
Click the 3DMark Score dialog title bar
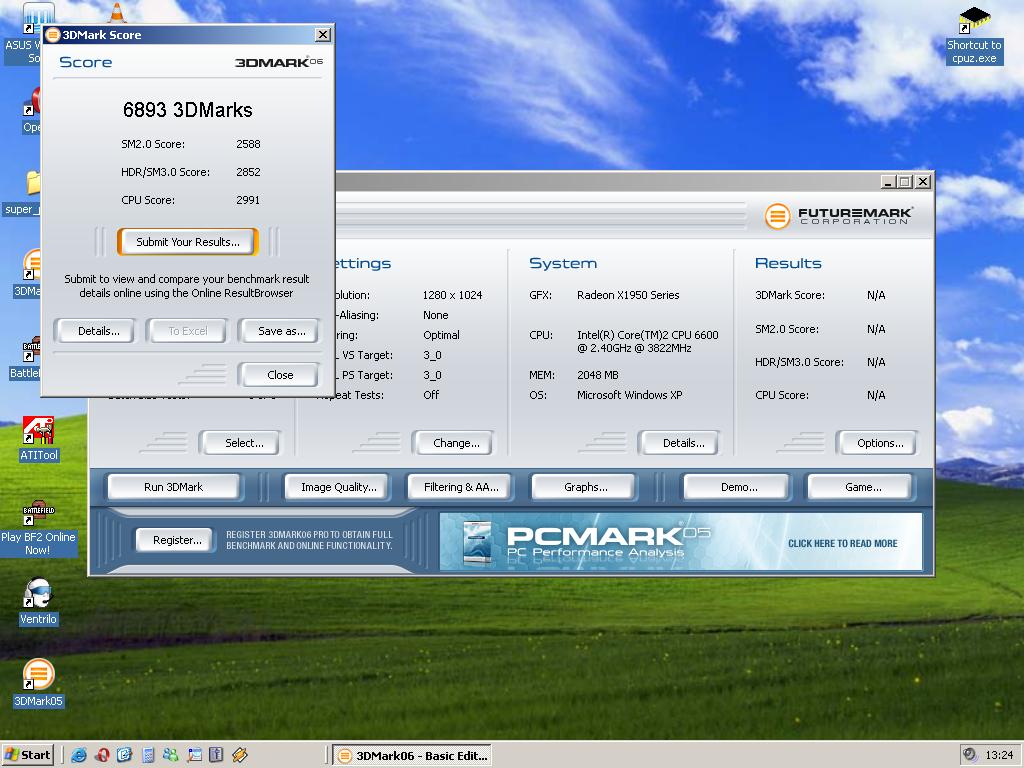click(187, 35)
